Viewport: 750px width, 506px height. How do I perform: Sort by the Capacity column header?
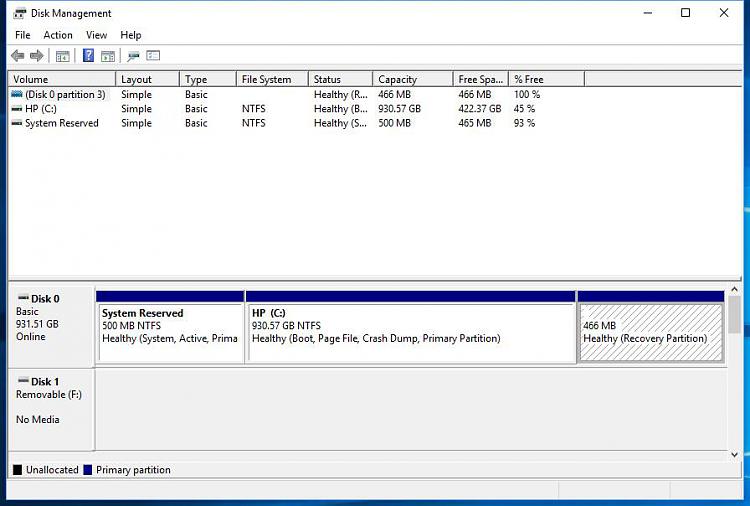413,79
